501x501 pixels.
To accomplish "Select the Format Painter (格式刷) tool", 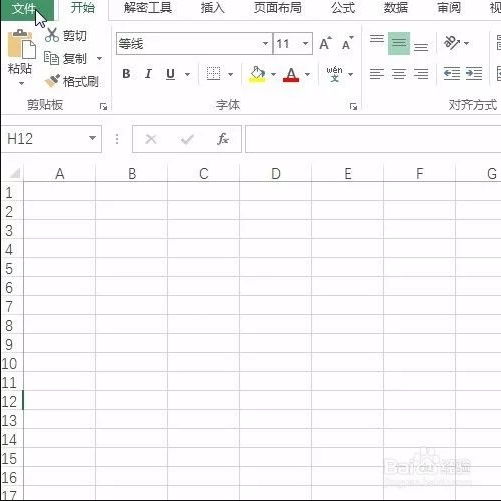I will (x=71, y=81).
